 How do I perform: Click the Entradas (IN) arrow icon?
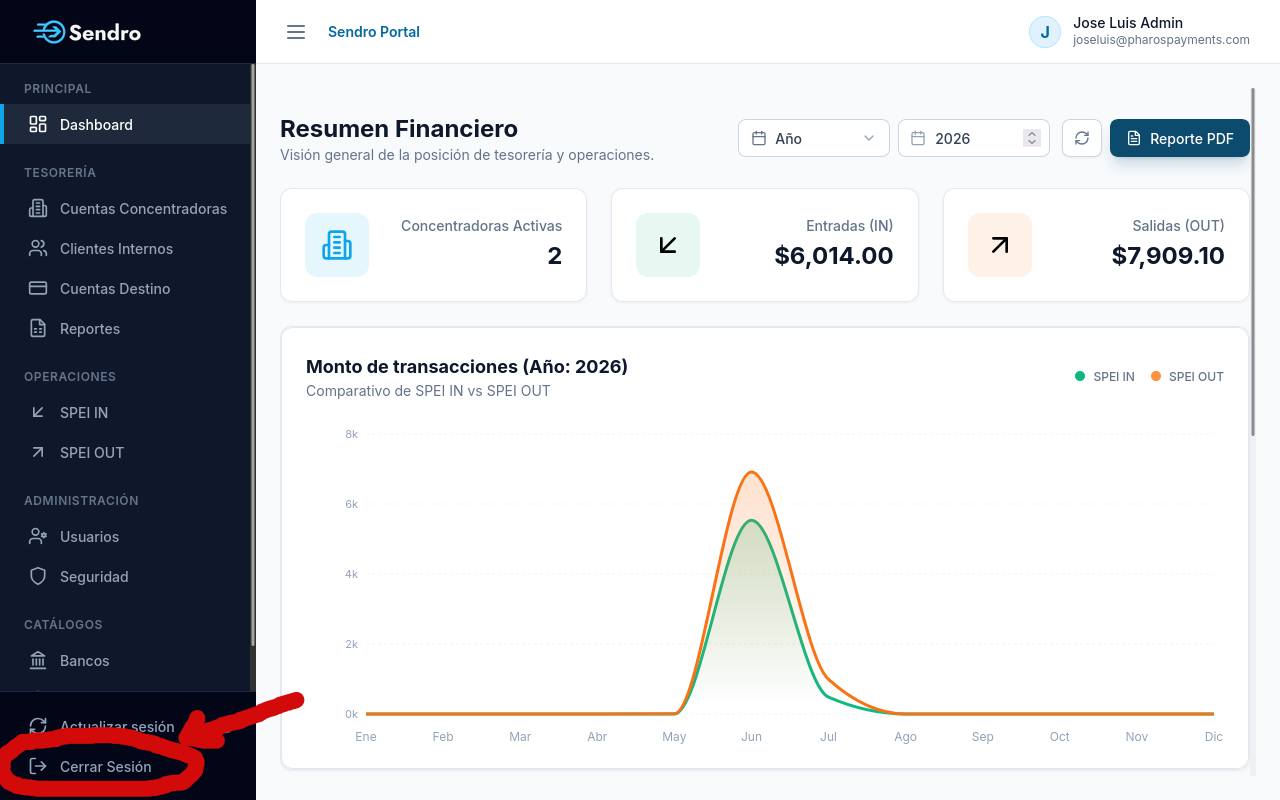coord(668,245)
